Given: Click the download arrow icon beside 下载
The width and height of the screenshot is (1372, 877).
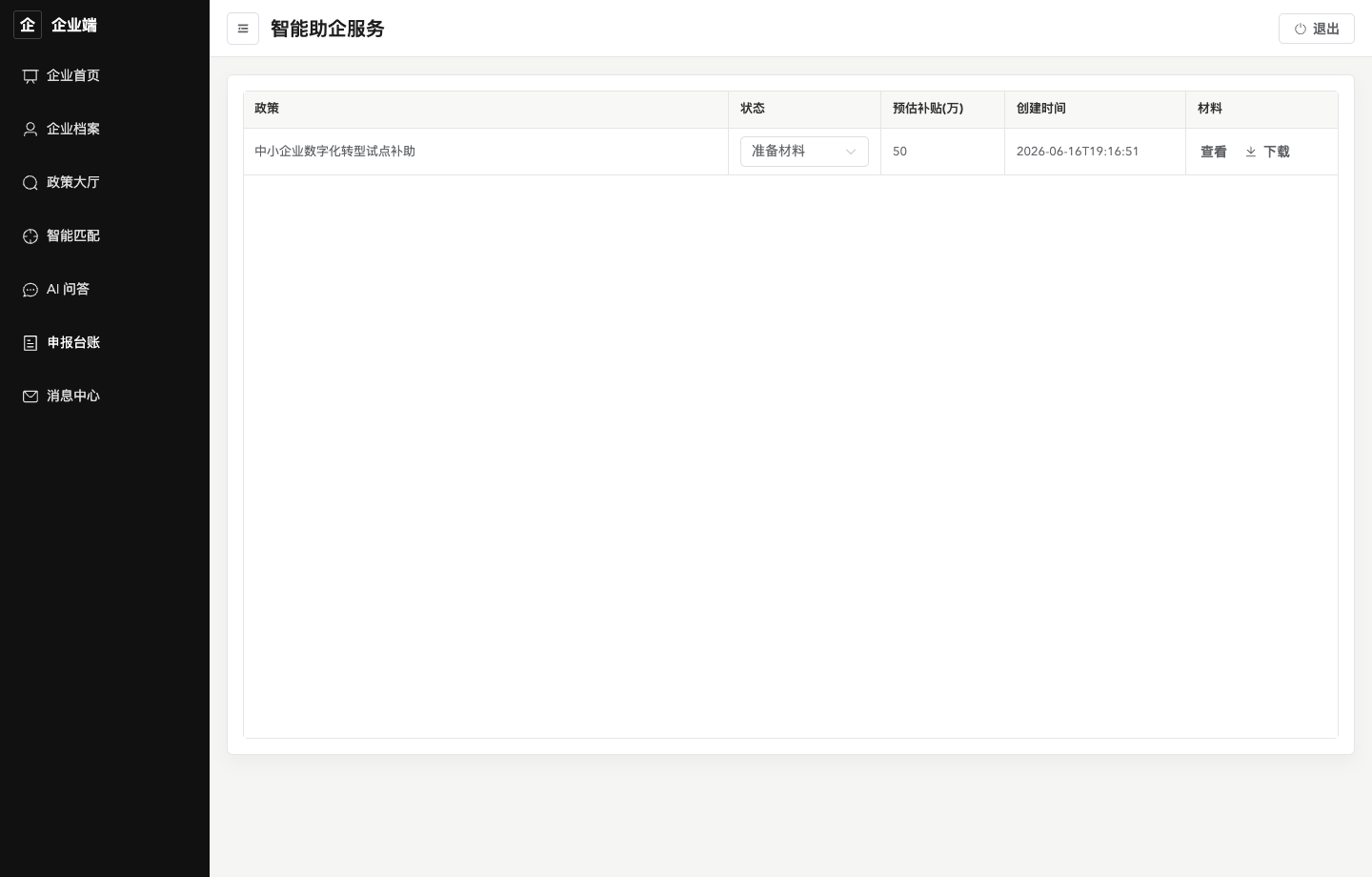Looking at the screenshot, I should 1251,152.
